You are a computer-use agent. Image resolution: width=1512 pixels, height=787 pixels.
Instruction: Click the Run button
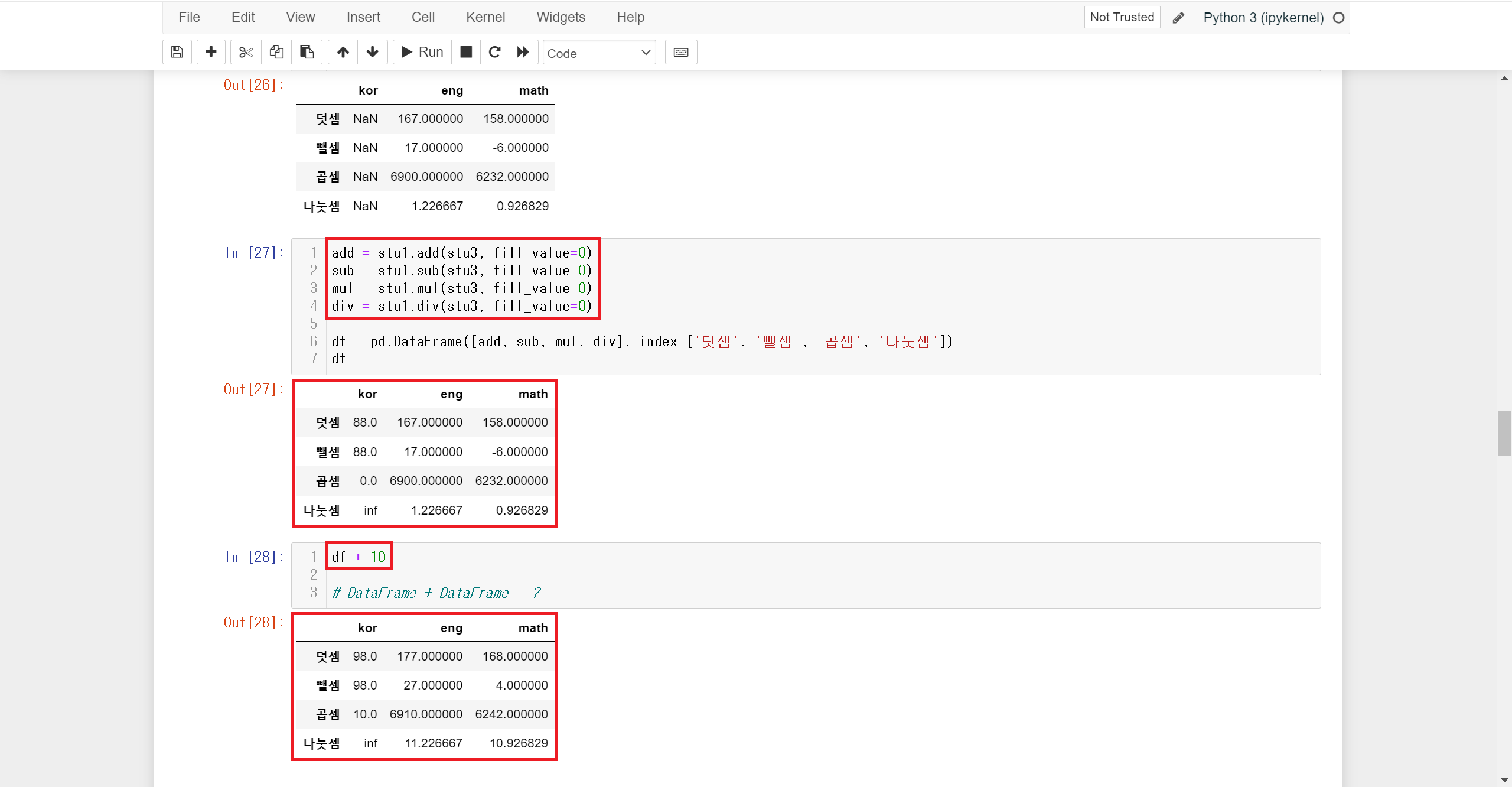tap(422, 52)
